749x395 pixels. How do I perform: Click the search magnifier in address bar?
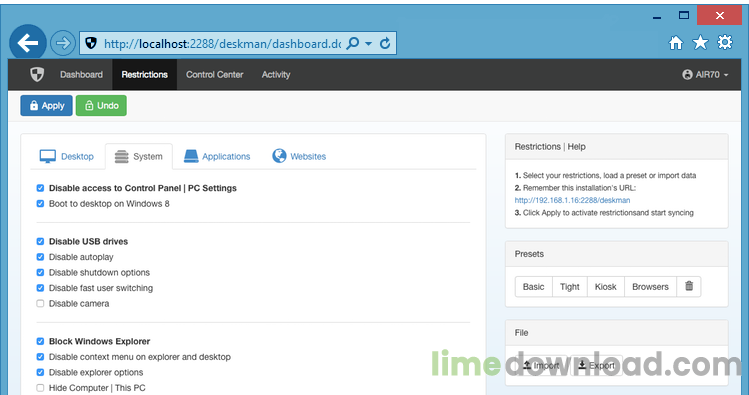click(x=353, y=43)
